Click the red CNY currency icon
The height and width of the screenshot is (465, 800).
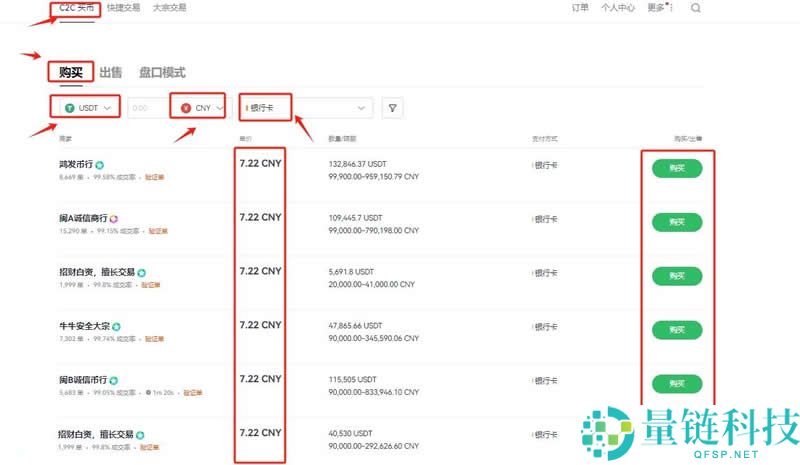[186, 108]
